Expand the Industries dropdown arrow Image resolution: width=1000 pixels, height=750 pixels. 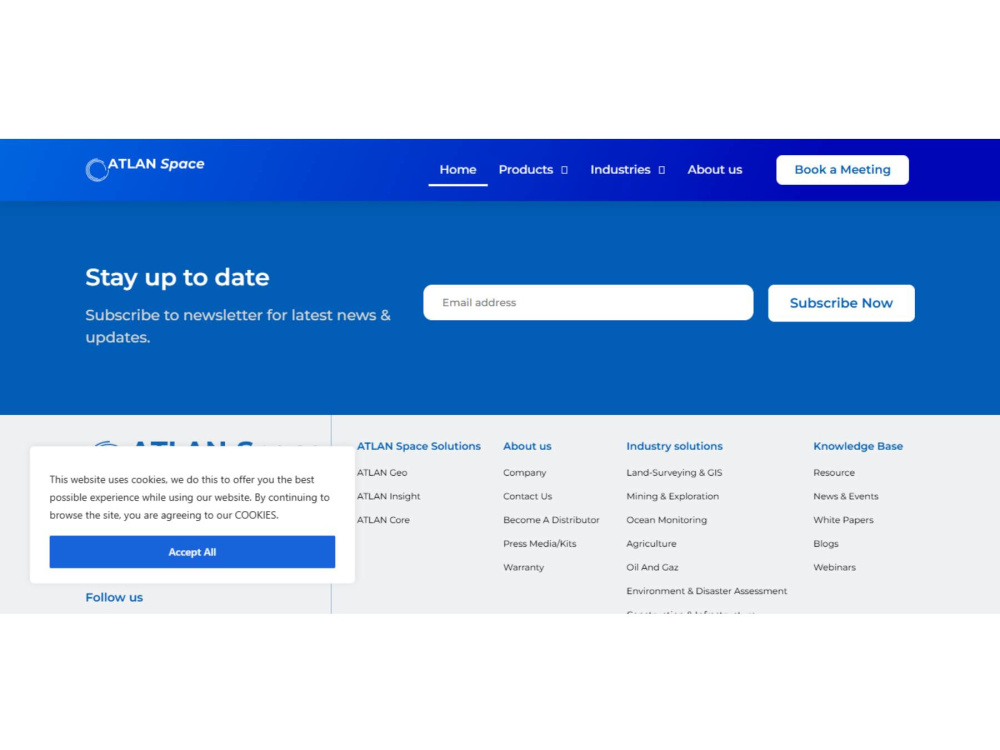(661, 170)
